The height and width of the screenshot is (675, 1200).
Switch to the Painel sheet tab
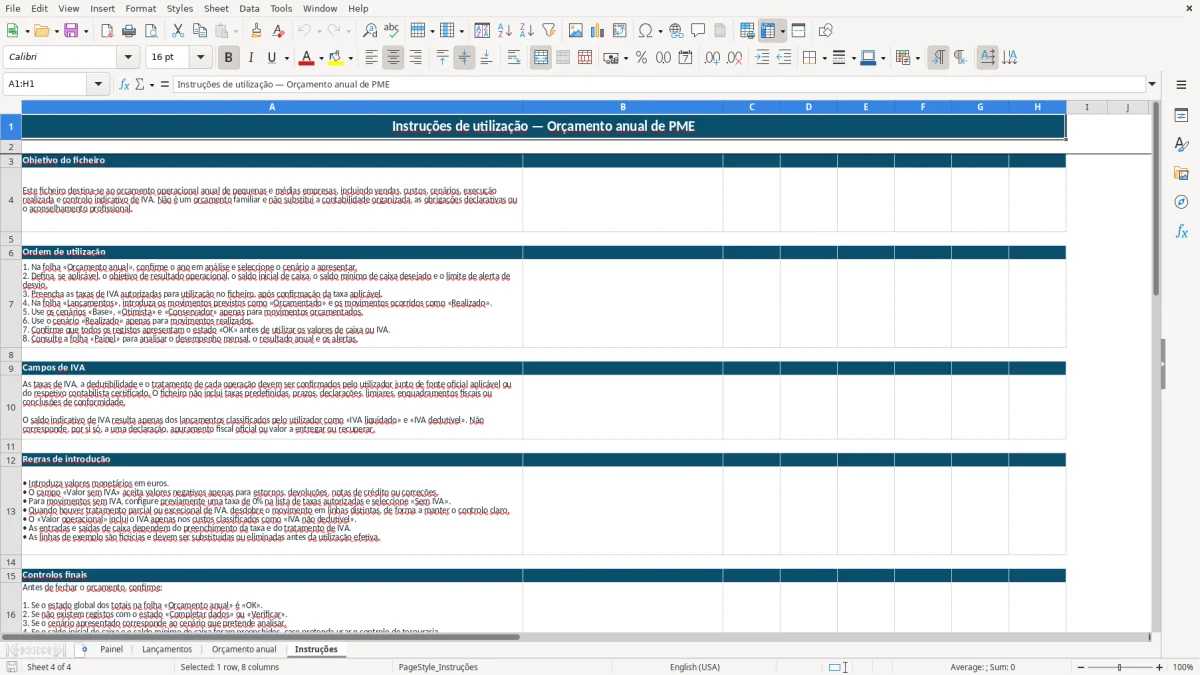(111, 649)
